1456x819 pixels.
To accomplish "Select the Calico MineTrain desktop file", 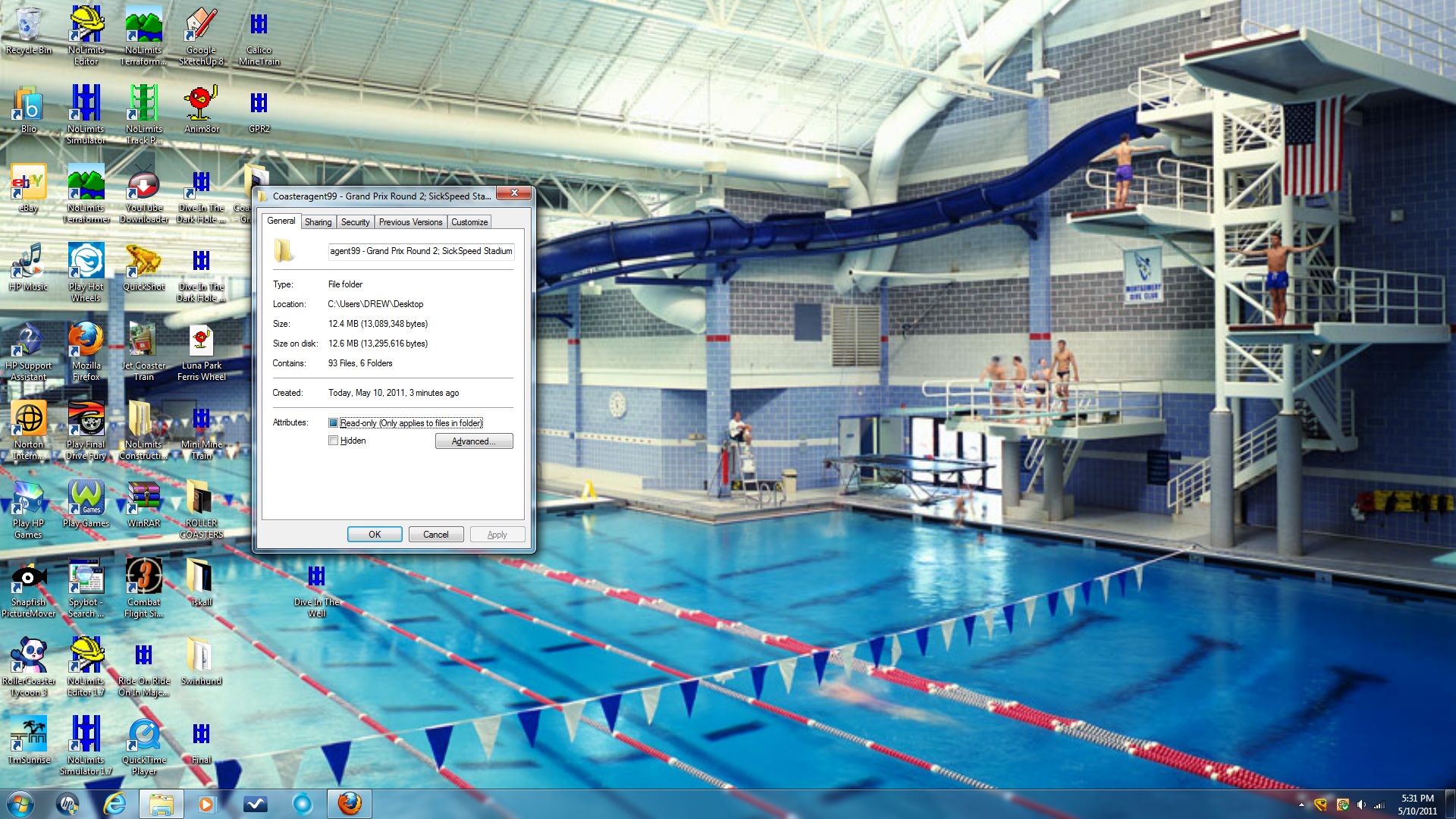I will [x=259, y=35].
